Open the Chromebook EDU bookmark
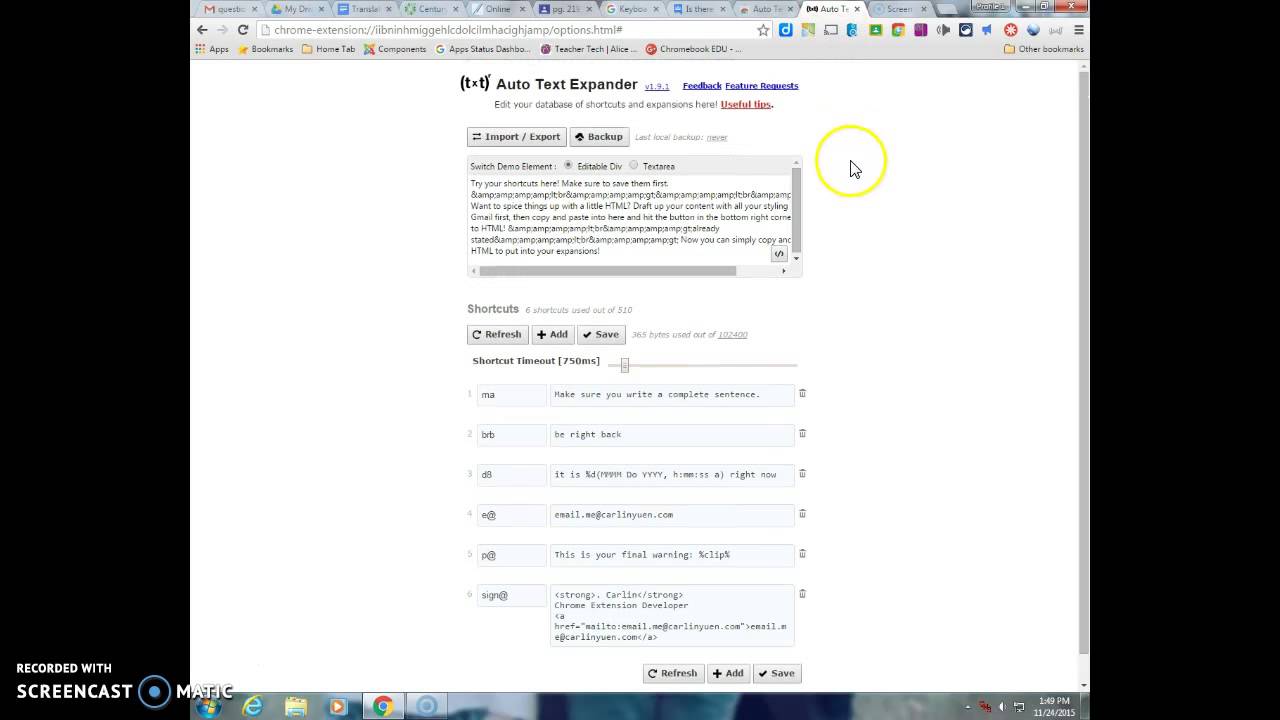1280x720 pixels. 694,49
